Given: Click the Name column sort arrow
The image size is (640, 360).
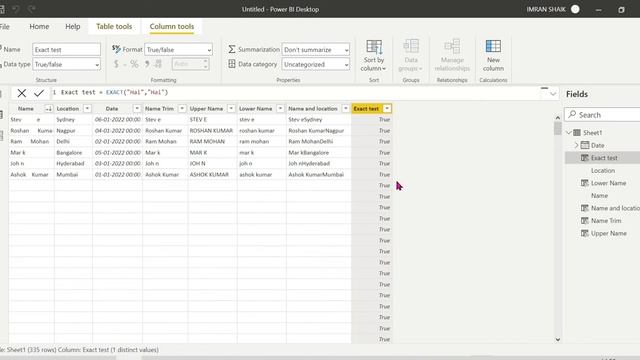Looking at the screenshot, I should 49,109.
